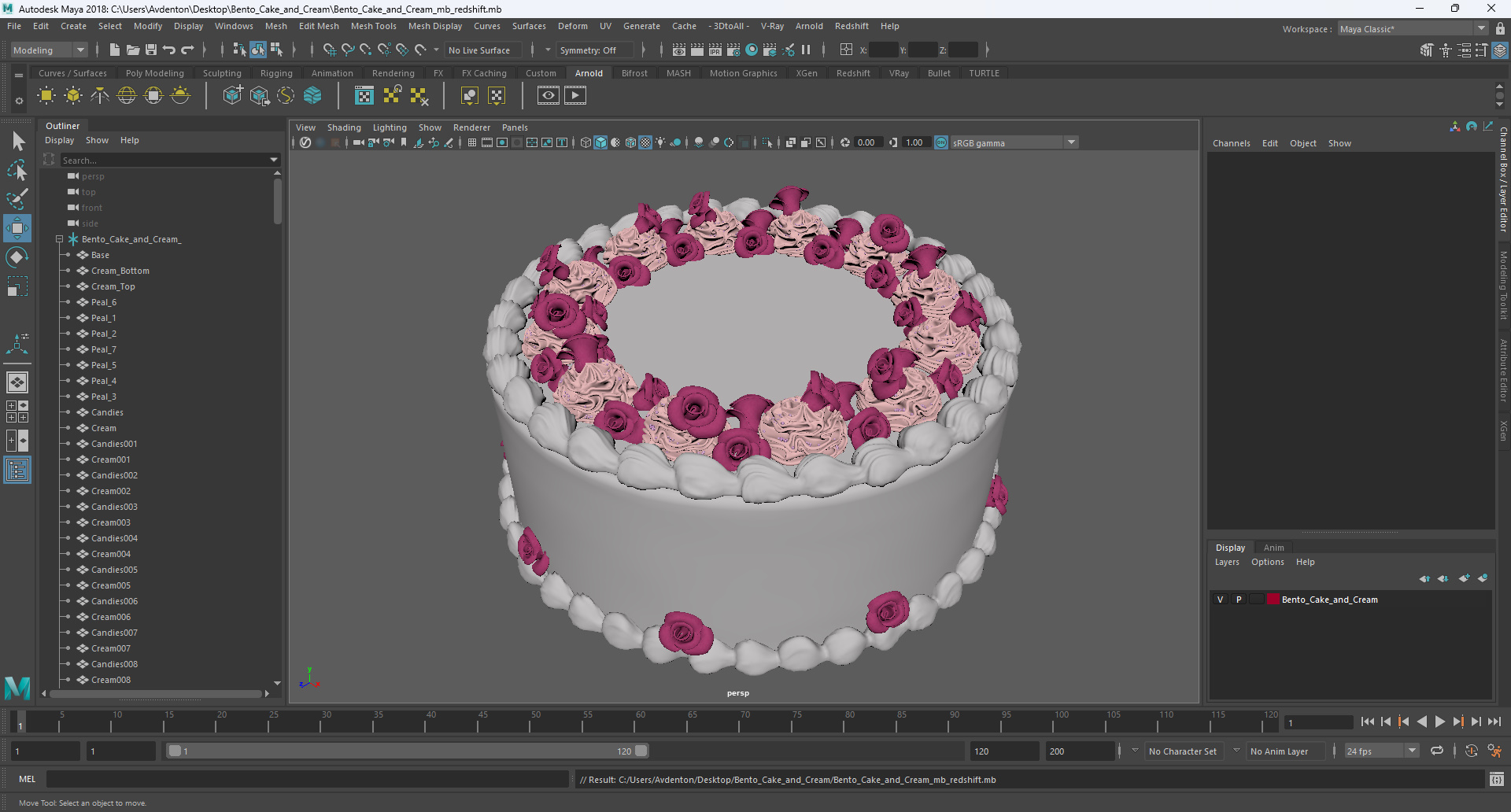Open the Modeling menu set dropdown

click(x=49, y=50)
